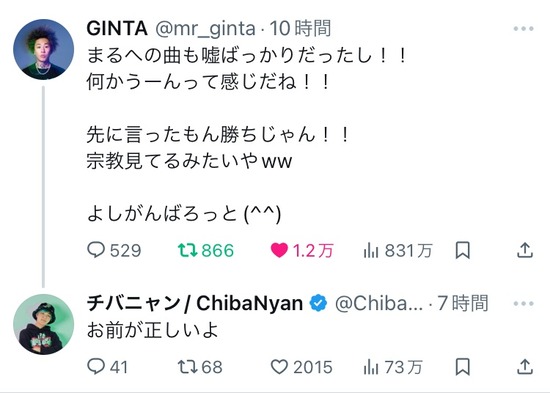The width and height of the screenshot is (550, 393).
Task: View analytics of GINTA's tweet
Action: point(398,251)
